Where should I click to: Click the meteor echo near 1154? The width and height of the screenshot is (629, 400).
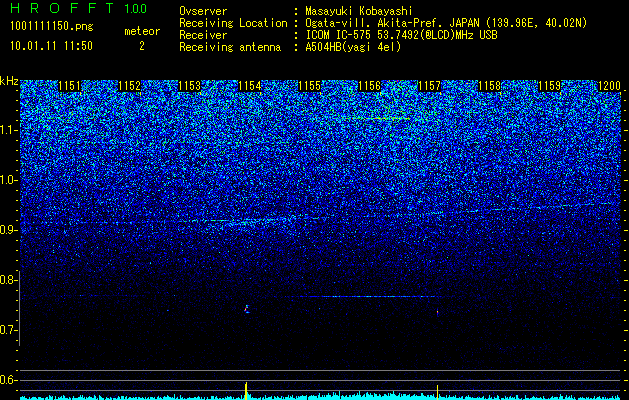pyautogui.click(x=247, y=309)
